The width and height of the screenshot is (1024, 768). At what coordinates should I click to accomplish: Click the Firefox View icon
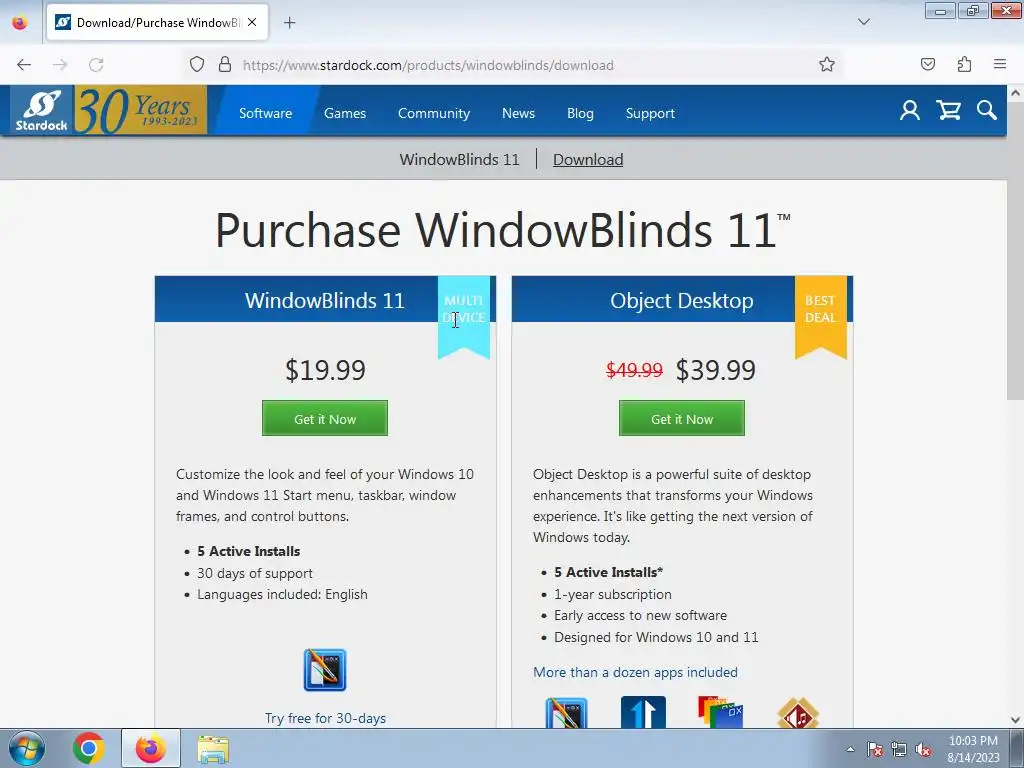pyautogui.click(x=20, y=22)
